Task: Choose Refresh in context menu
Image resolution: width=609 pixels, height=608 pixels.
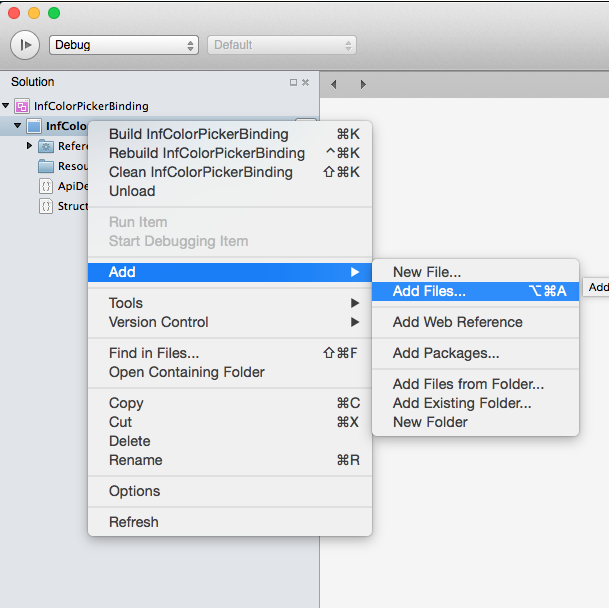Action: coord(230,522)
